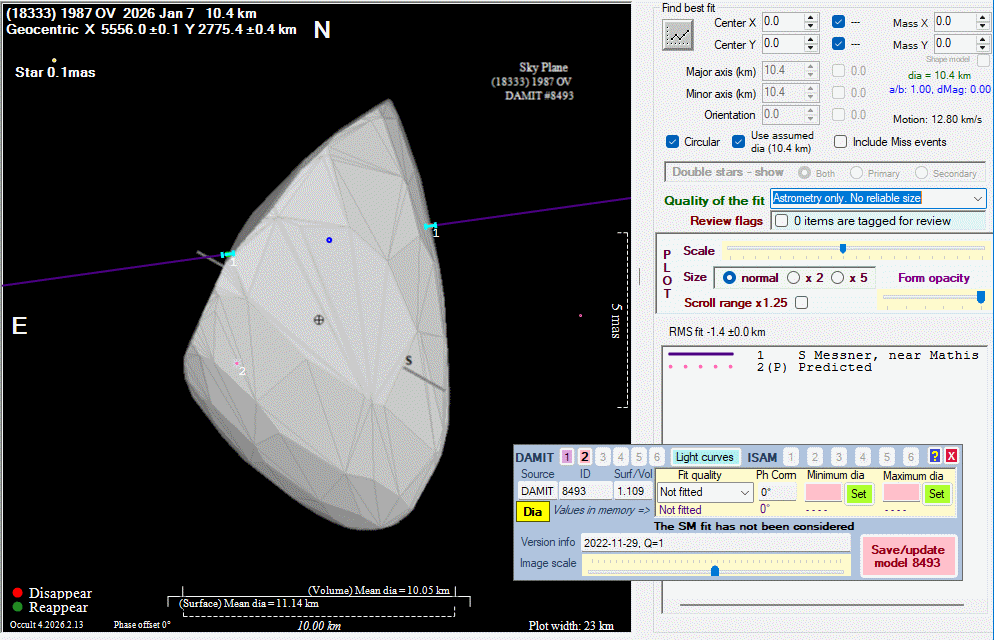This screenshot has width=994, height=640.
Task: Open the blue help question mark icon
Action: tap(935, 457)
